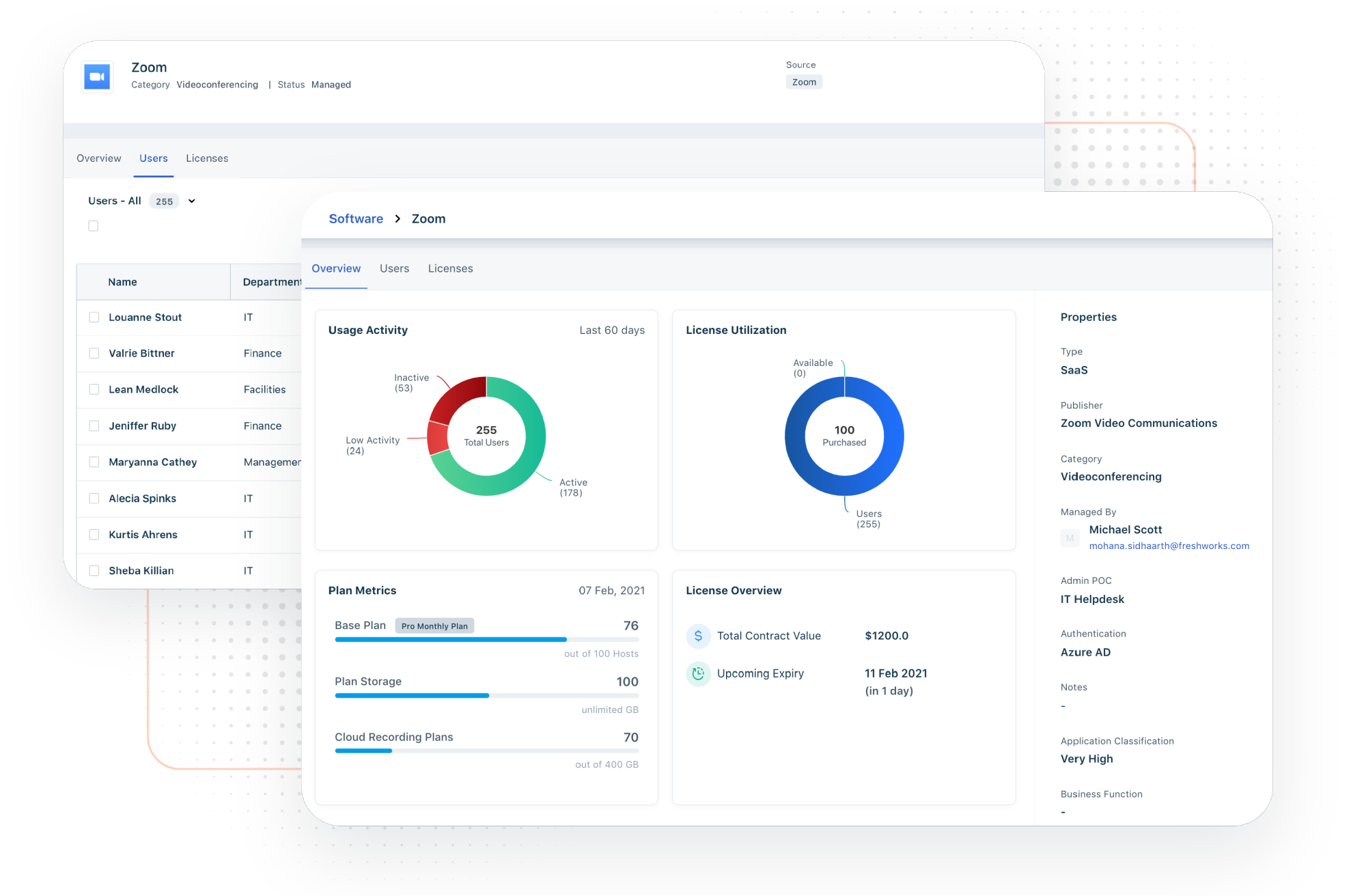
Task: Click the dollar Total Contract Value icon
Action: pos(698,636)
